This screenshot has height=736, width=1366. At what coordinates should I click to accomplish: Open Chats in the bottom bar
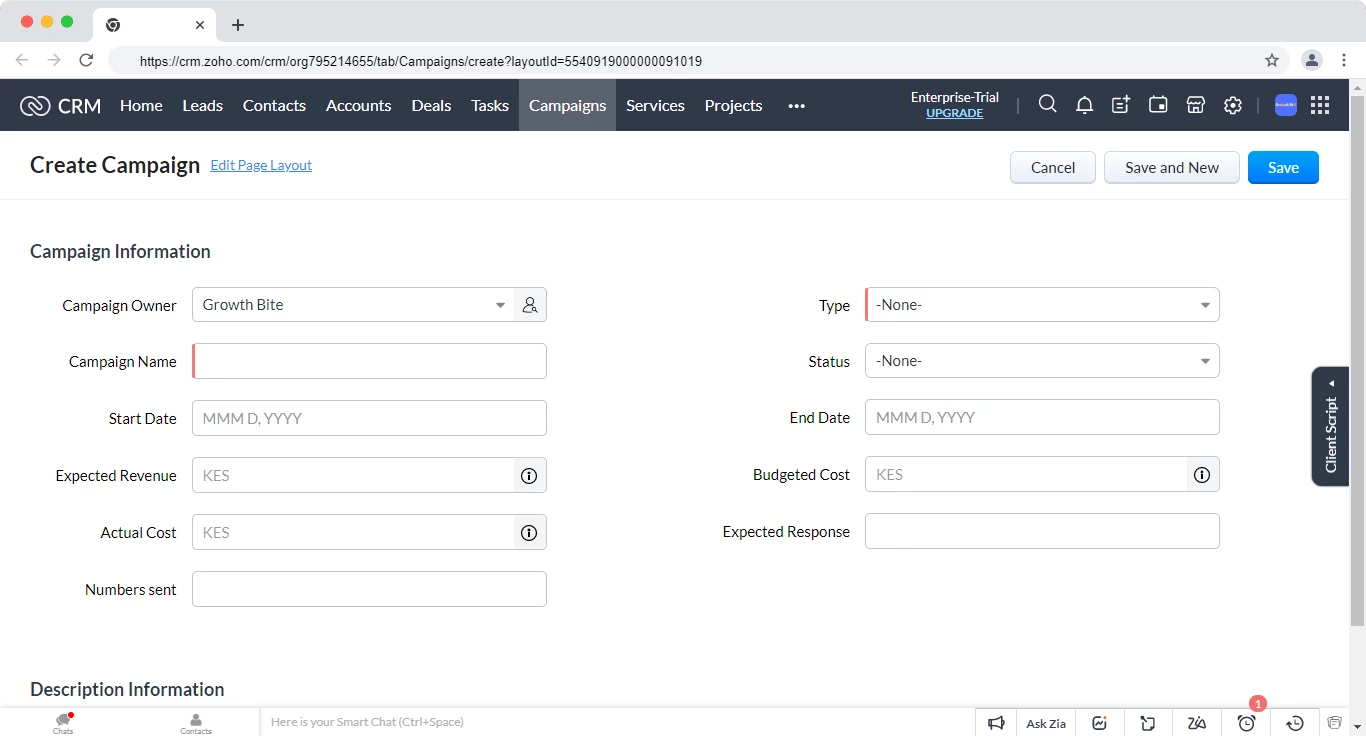click(63, 722)
